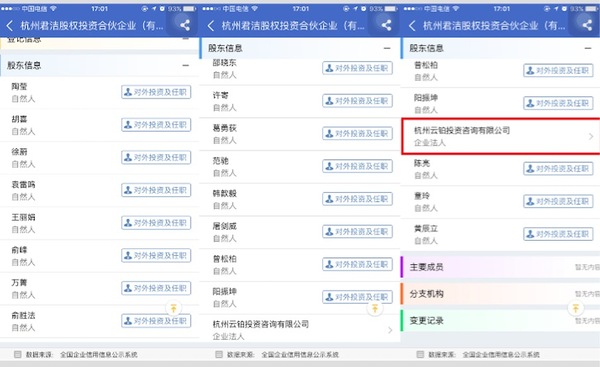Open 对外投资及任职 for 曾松柏 in middle screen
600x367 pixels.
357,264
